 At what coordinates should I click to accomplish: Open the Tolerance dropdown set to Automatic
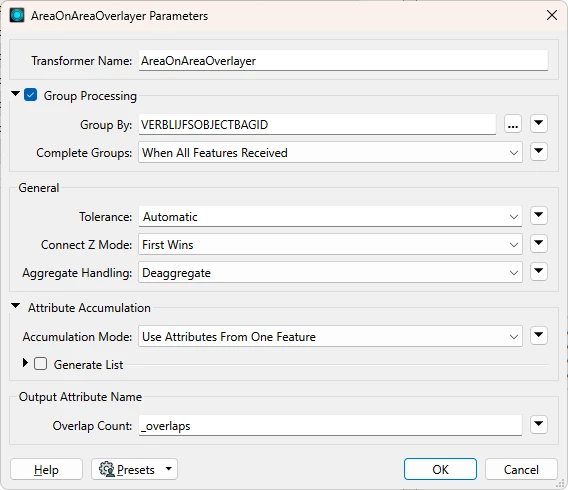330,217
